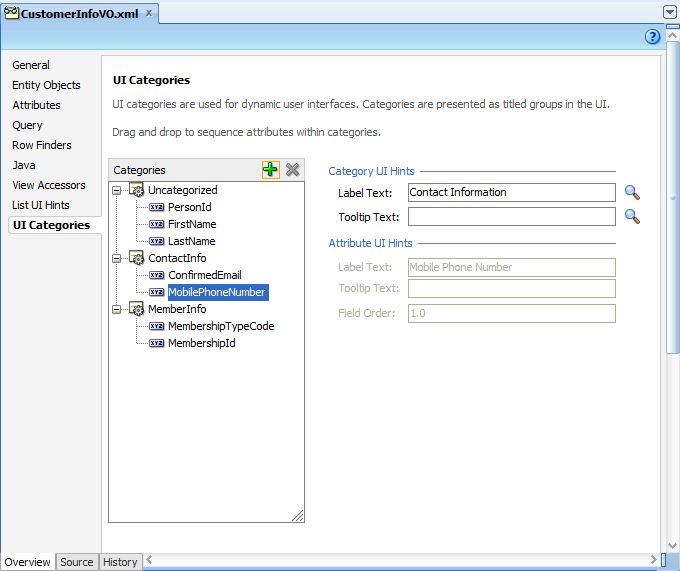This screenshot has width=680, height=571.
Task: Switch to the Overview tab
Action: 28,562
